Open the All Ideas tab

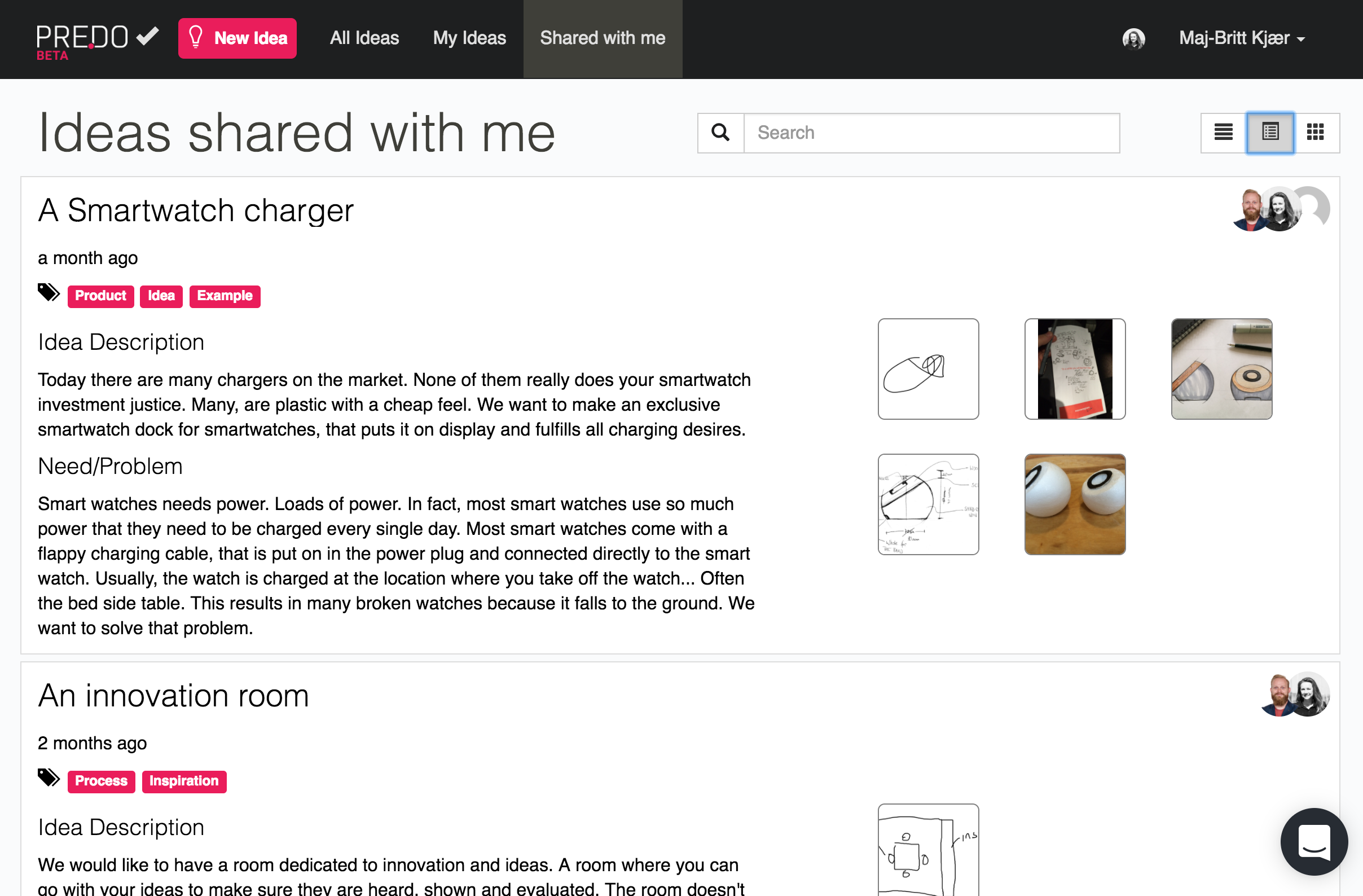coord(364,38)
